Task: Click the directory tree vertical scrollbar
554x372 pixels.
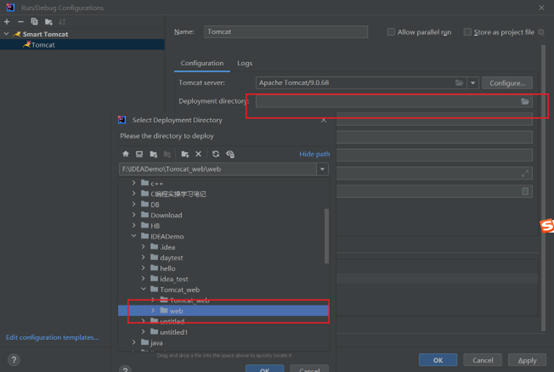Action: click(x=326, y=236)
